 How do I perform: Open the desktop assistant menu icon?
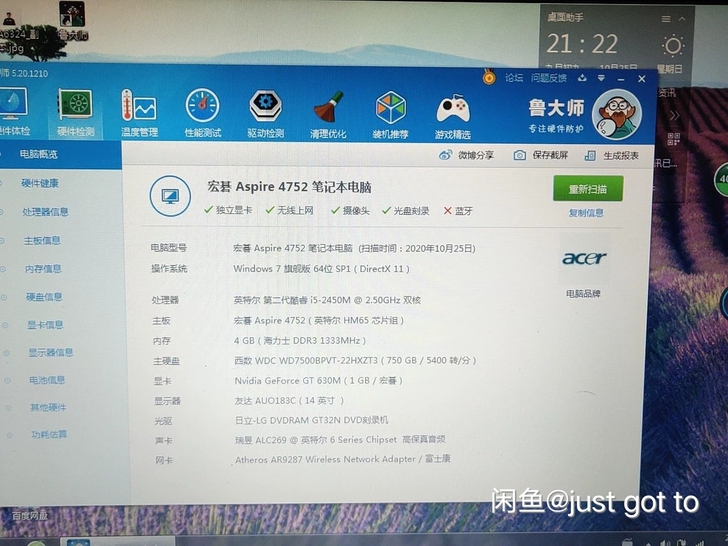(666, 19)
